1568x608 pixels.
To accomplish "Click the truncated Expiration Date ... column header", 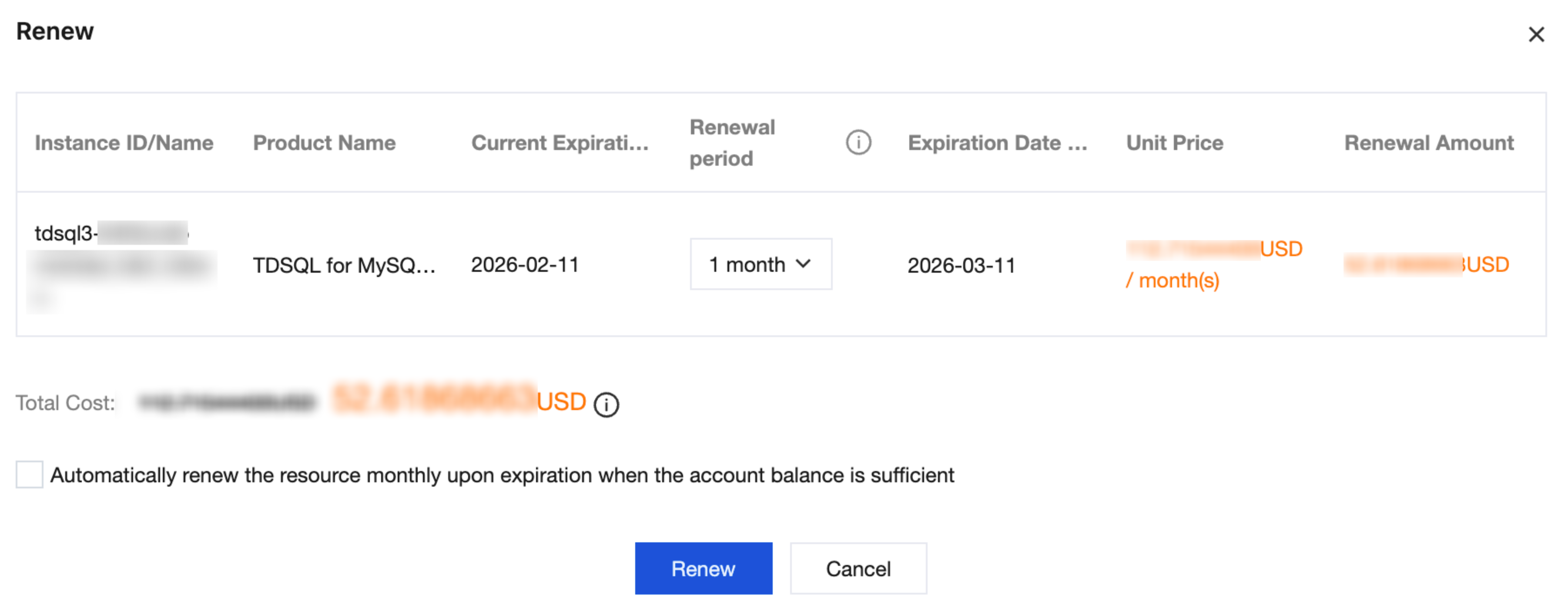I will tap(997, 143).
